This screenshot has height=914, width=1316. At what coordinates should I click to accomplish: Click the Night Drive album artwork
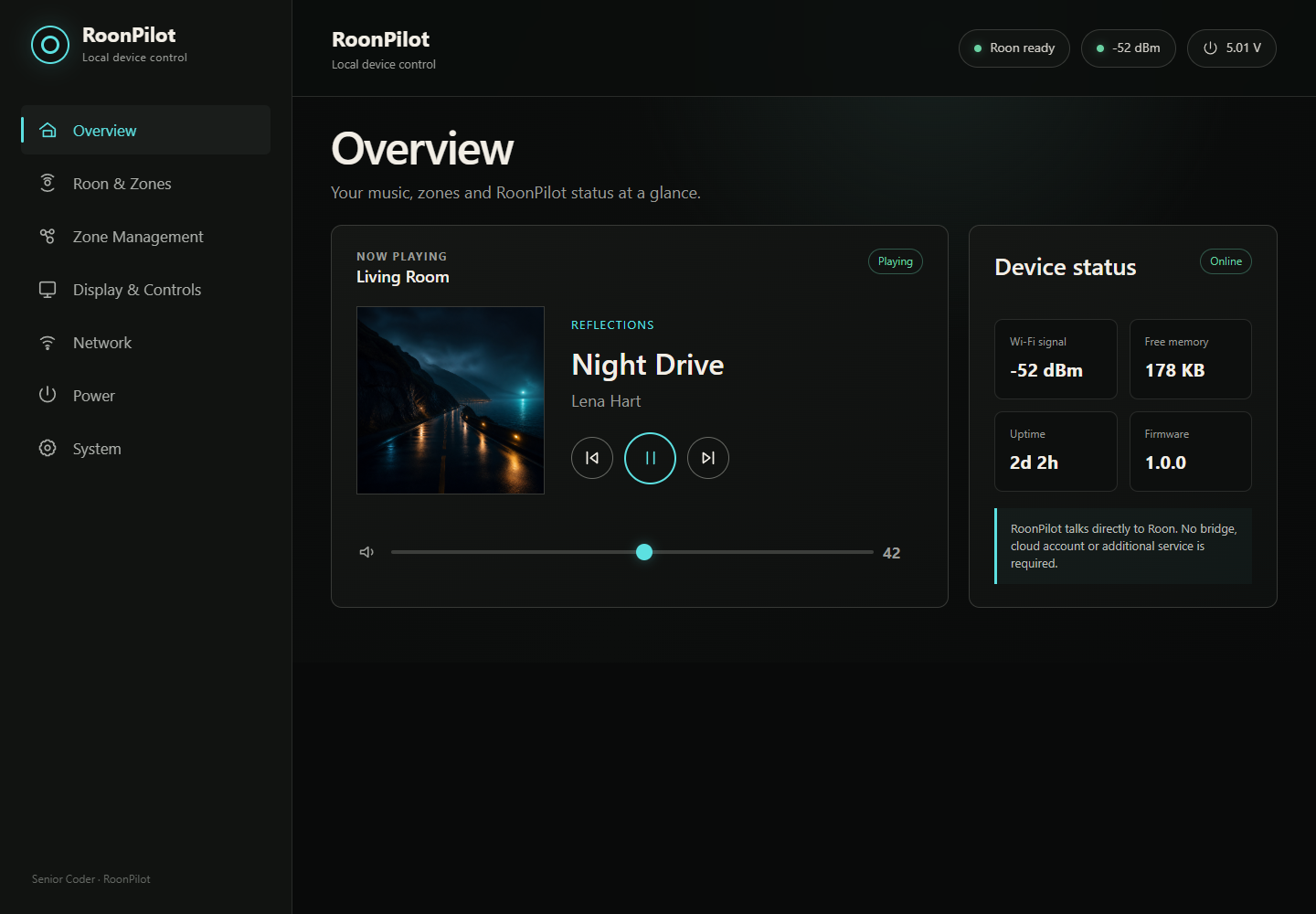pyautogui.click(x=451, y=400)
